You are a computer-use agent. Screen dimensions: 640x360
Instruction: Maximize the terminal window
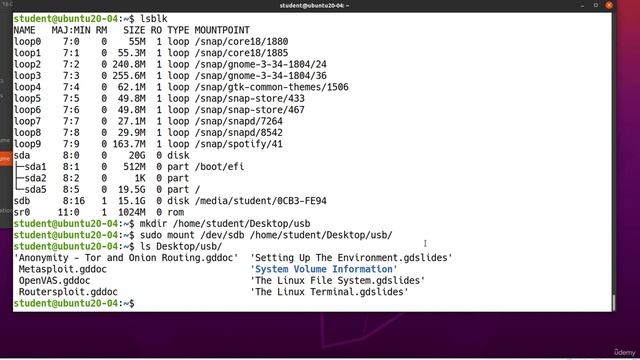(596, 5)
